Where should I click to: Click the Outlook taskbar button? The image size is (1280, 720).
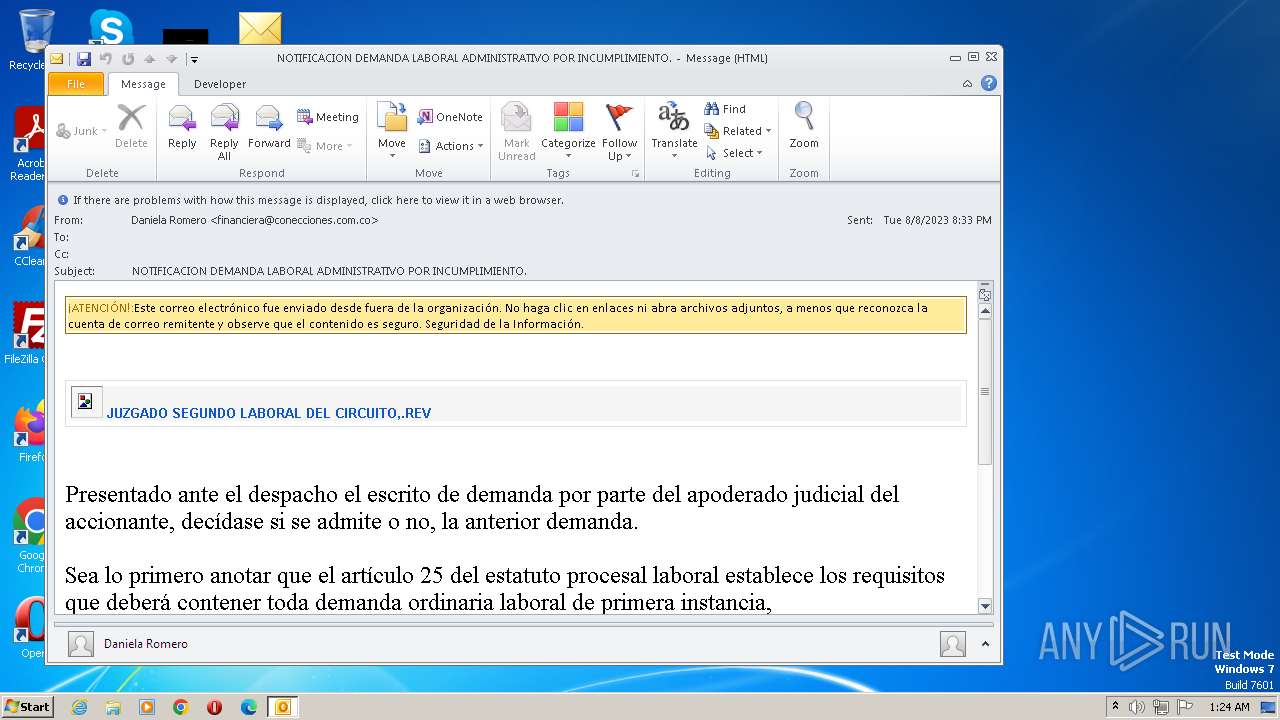[283, 707]
